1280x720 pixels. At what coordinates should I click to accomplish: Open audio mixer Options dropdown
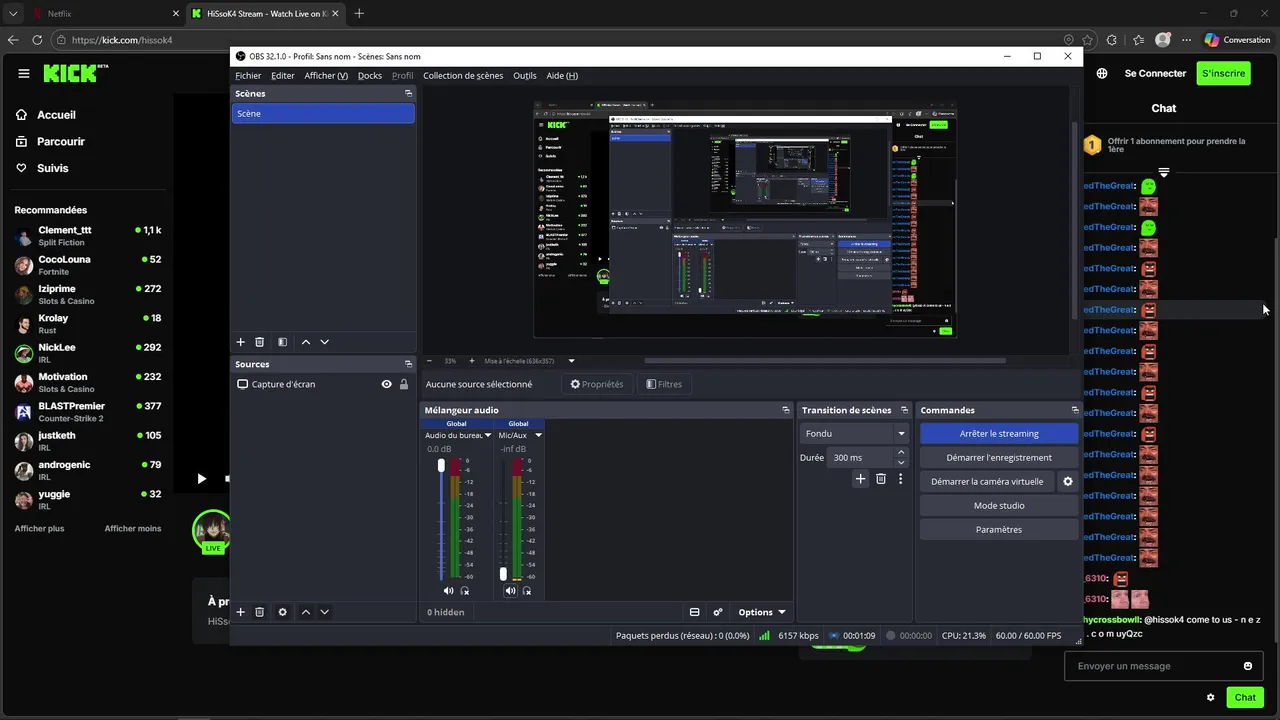pos(762,612)
